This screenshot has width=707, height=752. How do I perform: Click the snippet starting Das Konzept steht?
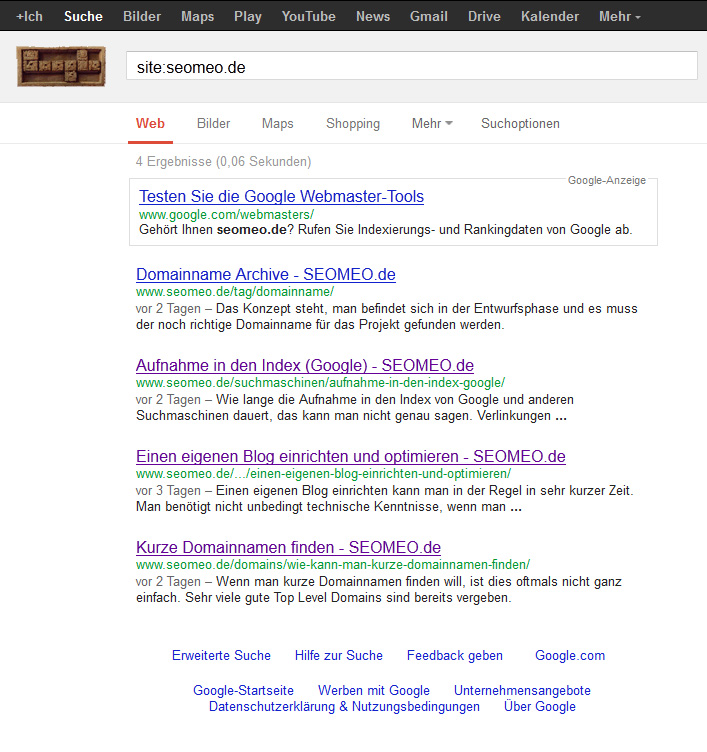click(387, 317)
